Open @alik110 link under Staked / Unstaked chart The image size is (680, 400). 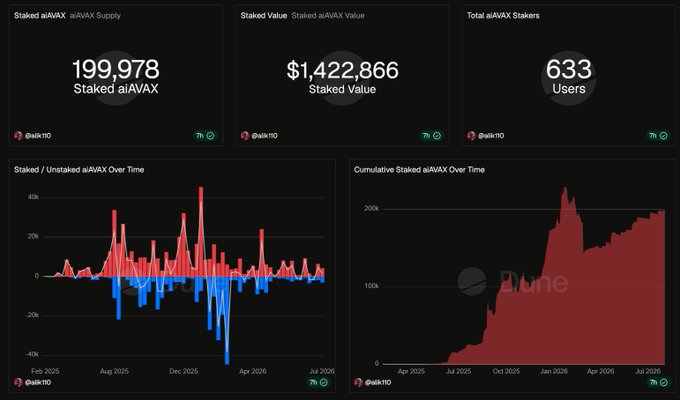pyautogui.click(x=38, y=382)
